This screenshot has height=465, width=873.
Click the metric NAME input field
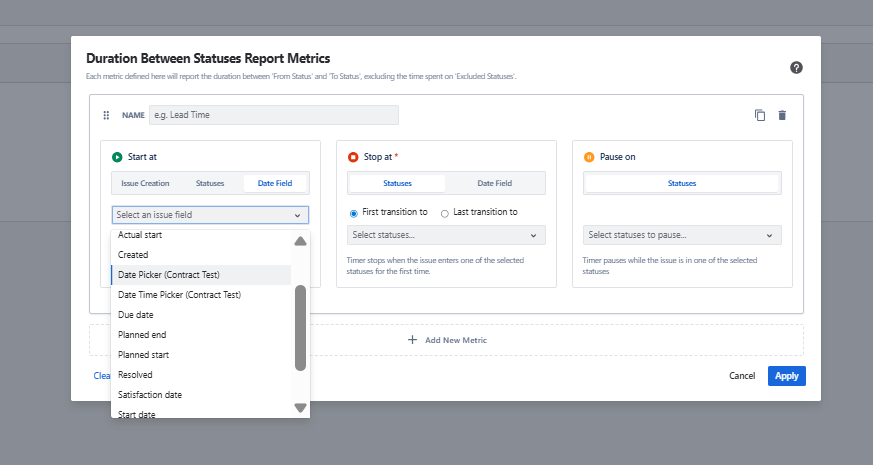(x=273, y=115)
